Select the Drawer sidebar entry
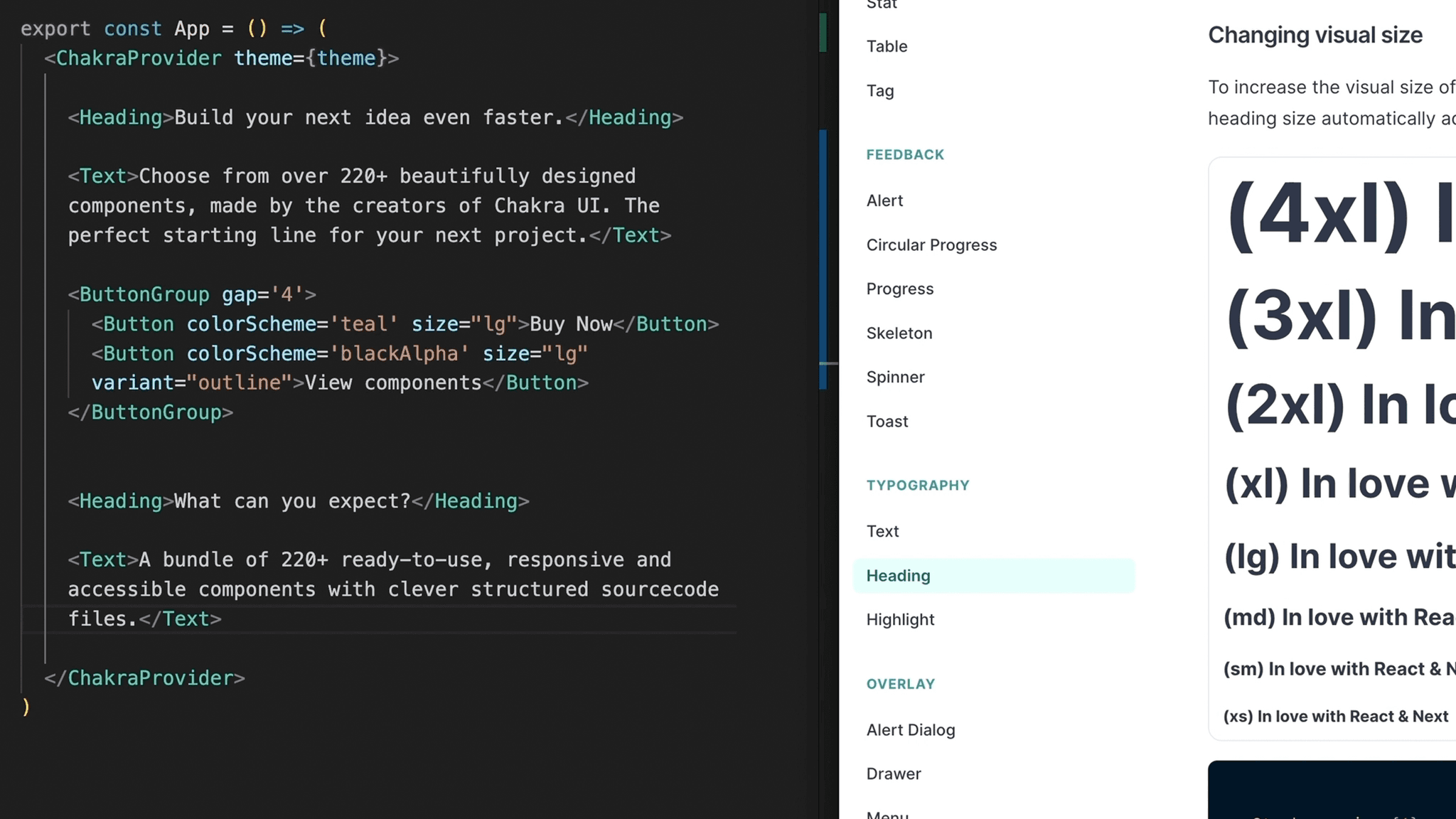The height and width of the screenshot is (819, 1456). (894, 773)
